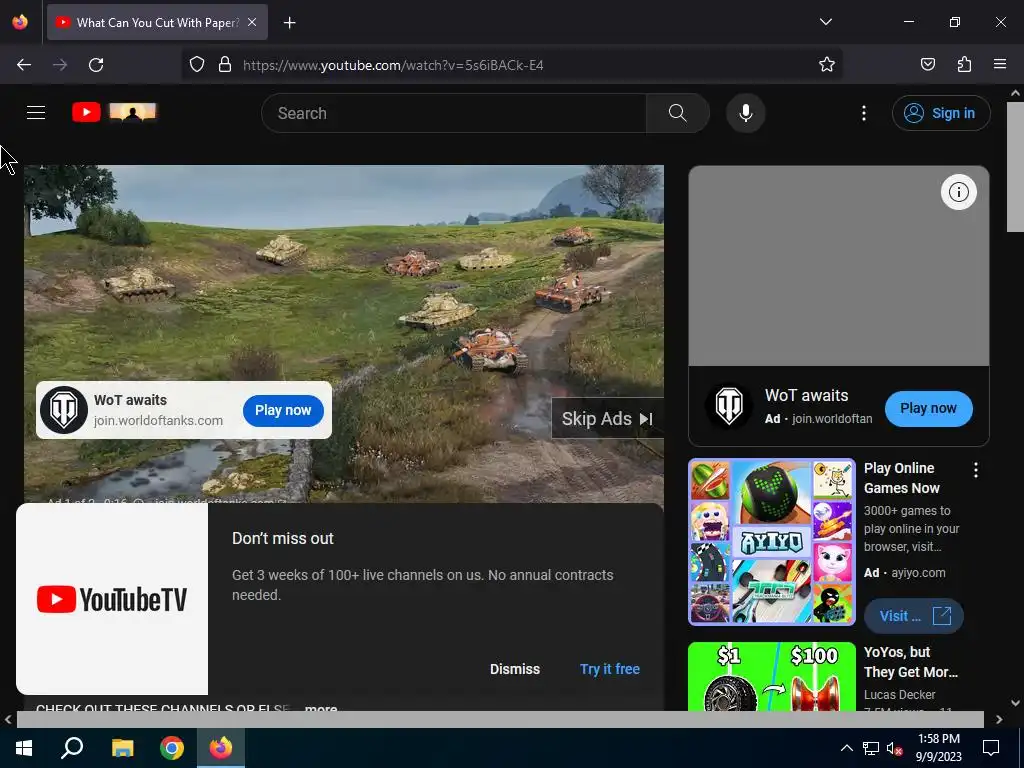Focus the YouTube search field

click(454, 113)
